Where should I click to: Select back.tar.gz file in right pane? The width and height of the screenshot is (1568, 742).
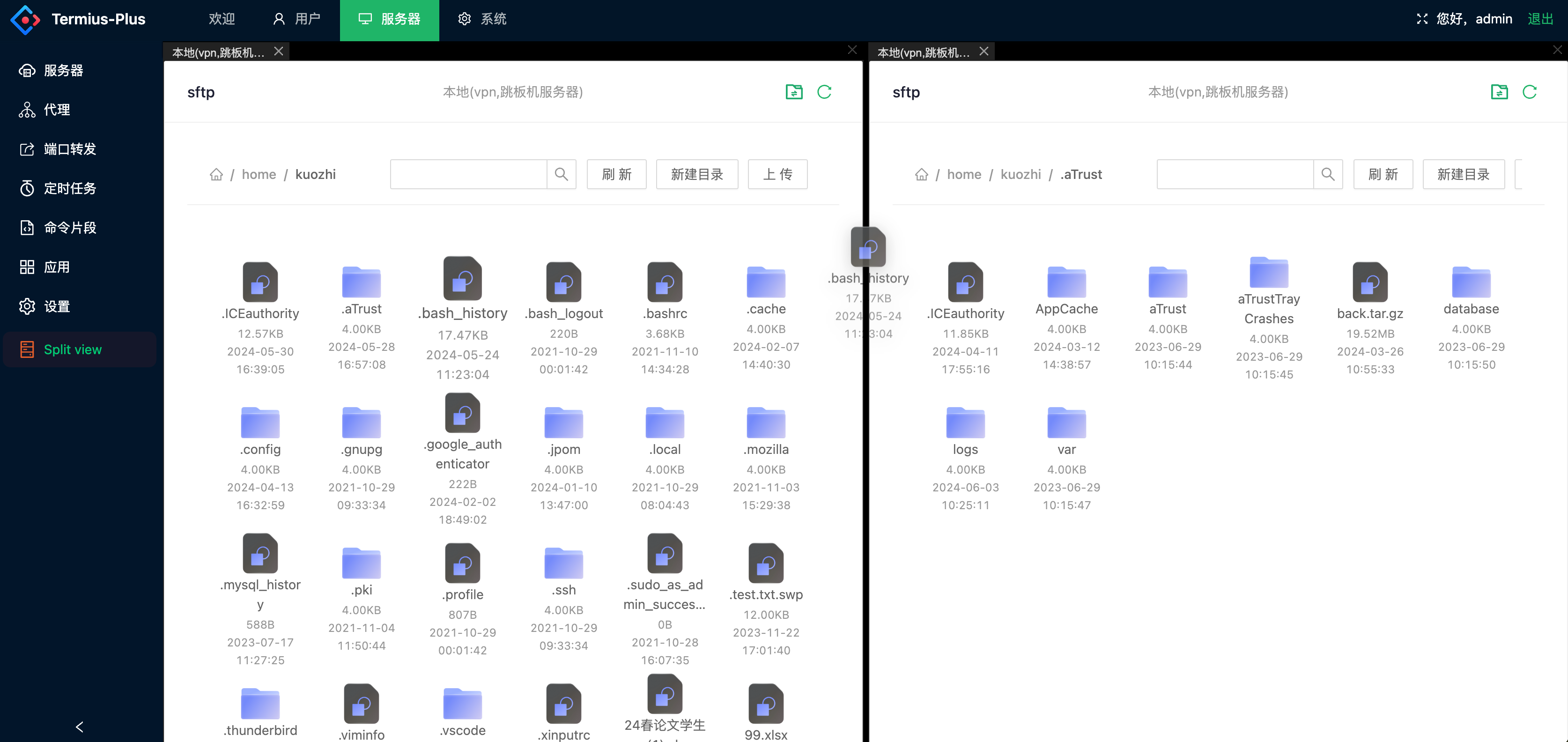tap(1369, 282)
